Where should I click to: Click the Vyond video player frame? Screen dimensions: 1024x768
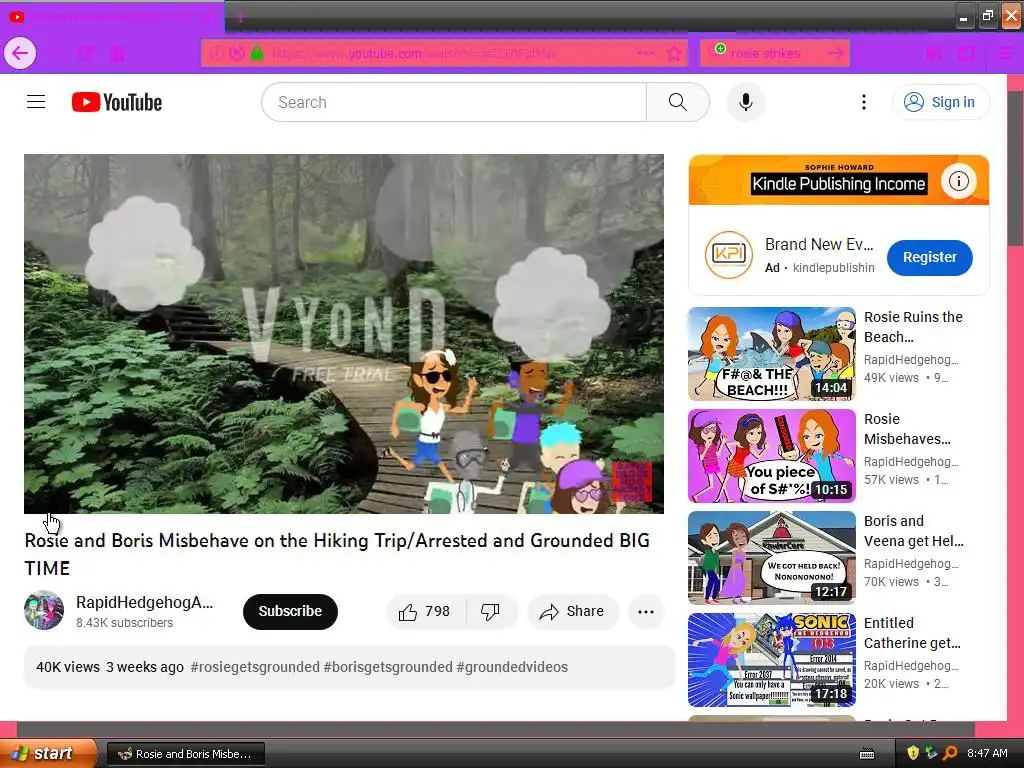pyautogui.click(x=344, y=334)
